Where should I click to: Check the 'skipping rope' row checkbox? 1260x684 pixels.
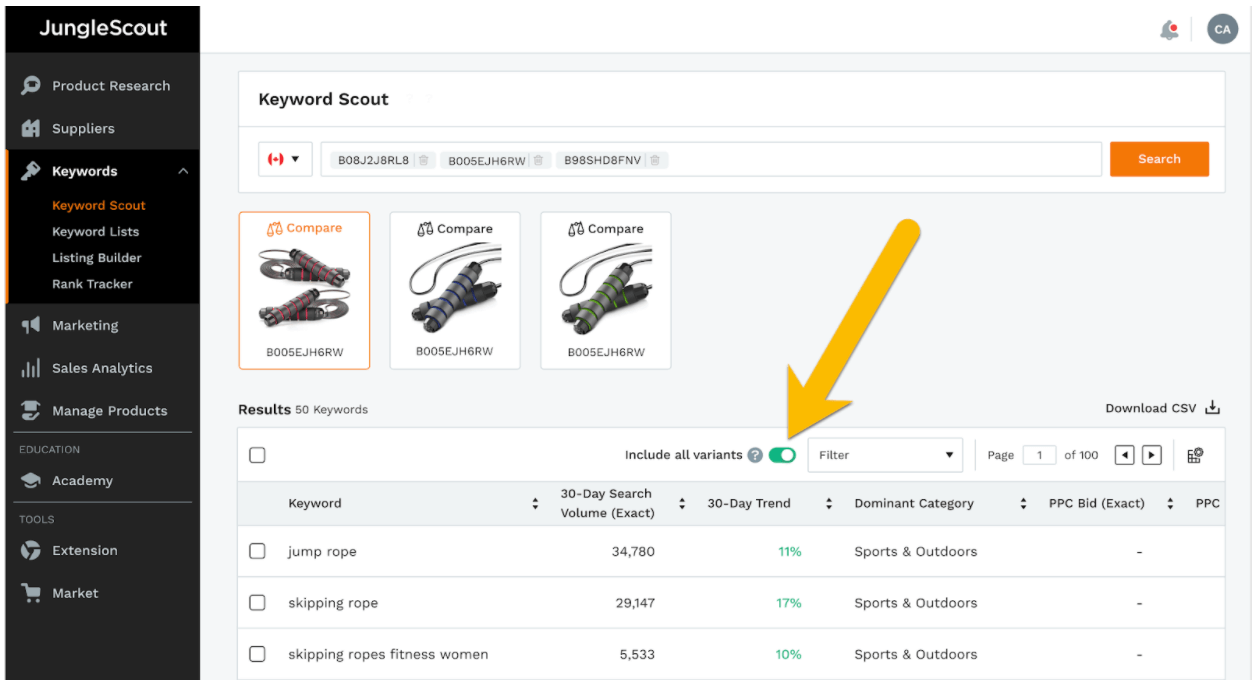click(x=257, y=603)
